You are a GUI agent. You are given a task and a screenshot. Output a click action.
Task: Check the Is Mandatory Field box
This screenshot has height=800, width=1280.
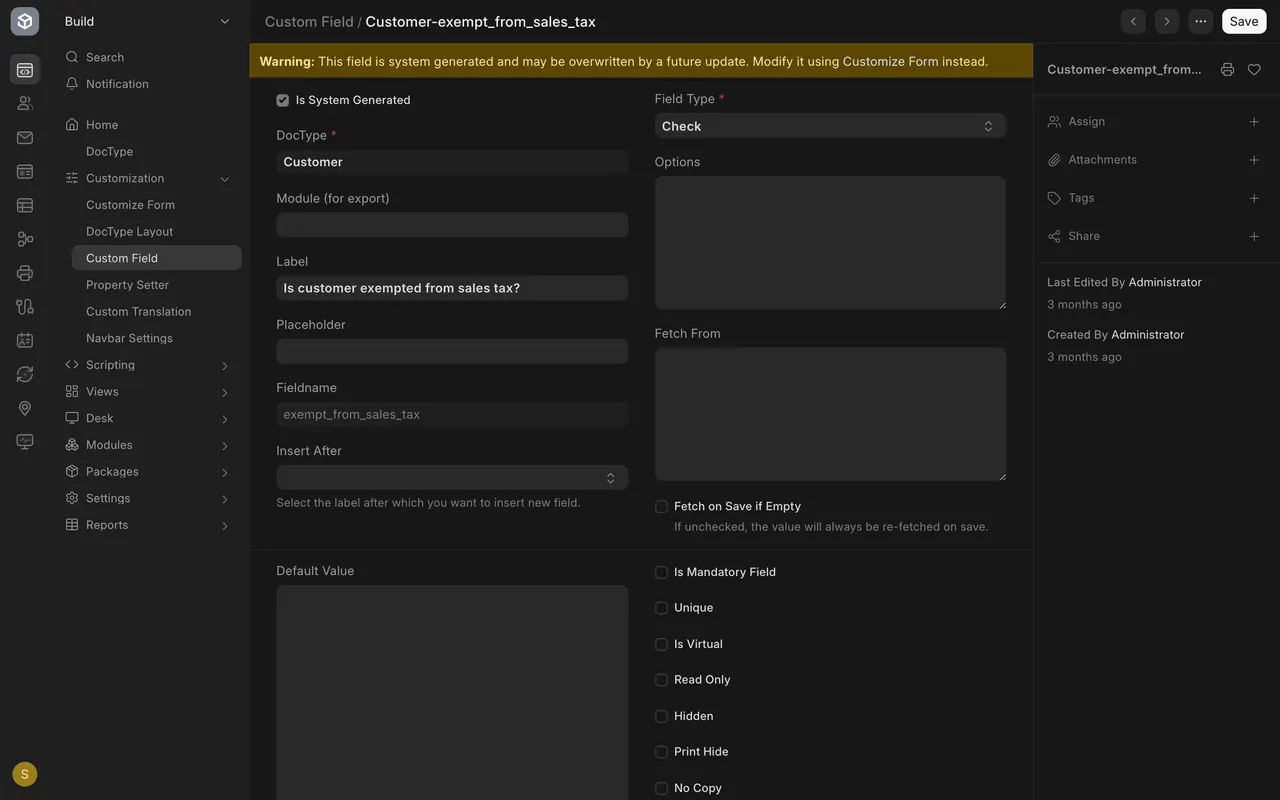pyautogui.click(x=661, y=572)
